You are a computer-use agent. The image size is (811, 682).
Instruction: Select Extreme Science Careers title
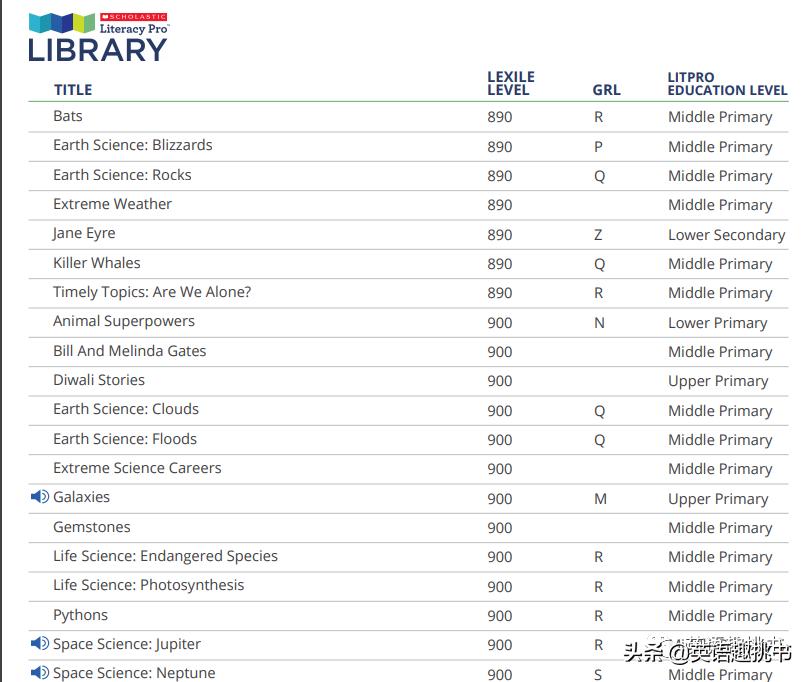[137, 468]
